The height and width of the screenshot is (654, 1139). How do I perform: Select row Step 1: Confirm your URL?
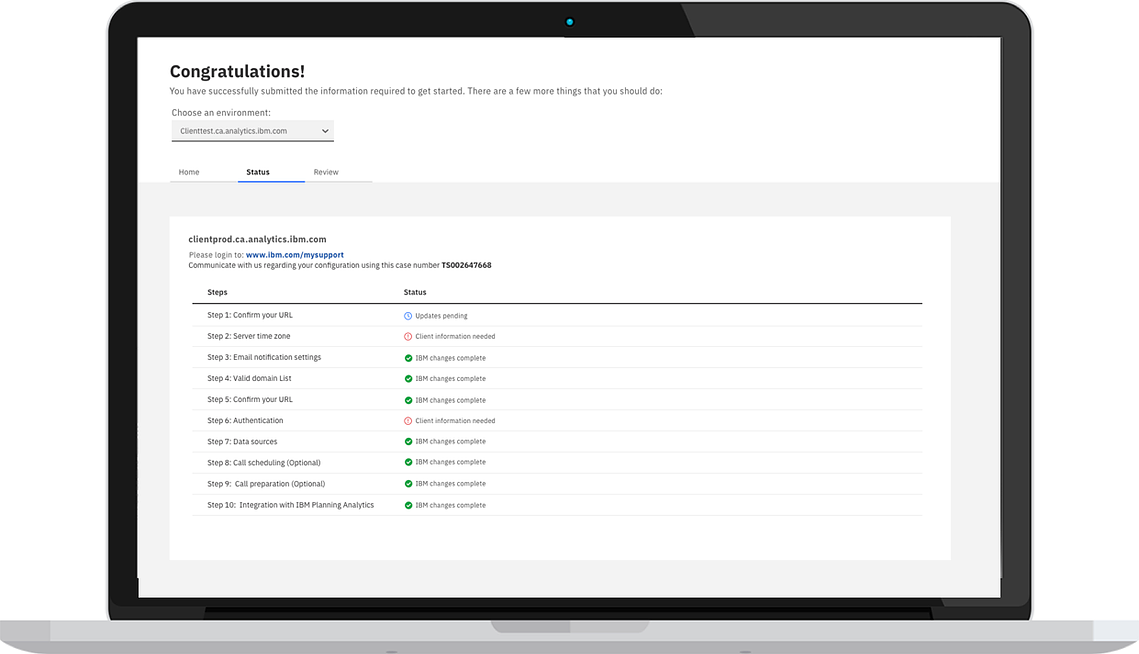(x=557, y=315)
